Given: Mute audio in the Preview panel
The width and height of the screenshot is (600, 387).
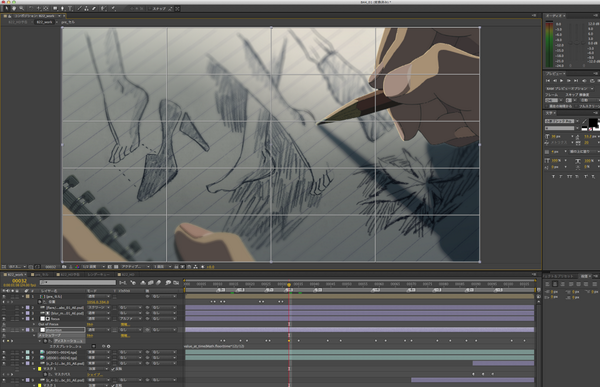Looking at the screenshot, I should point(584,81).
